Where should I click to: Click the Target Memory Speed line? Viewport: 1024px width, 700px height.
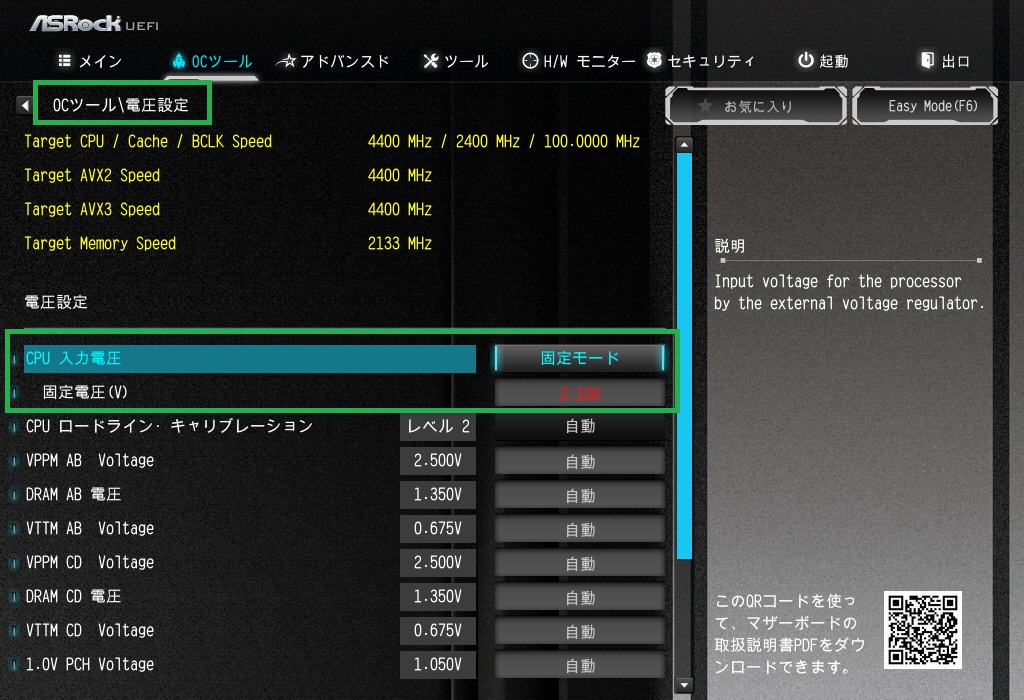click(100, 244)
